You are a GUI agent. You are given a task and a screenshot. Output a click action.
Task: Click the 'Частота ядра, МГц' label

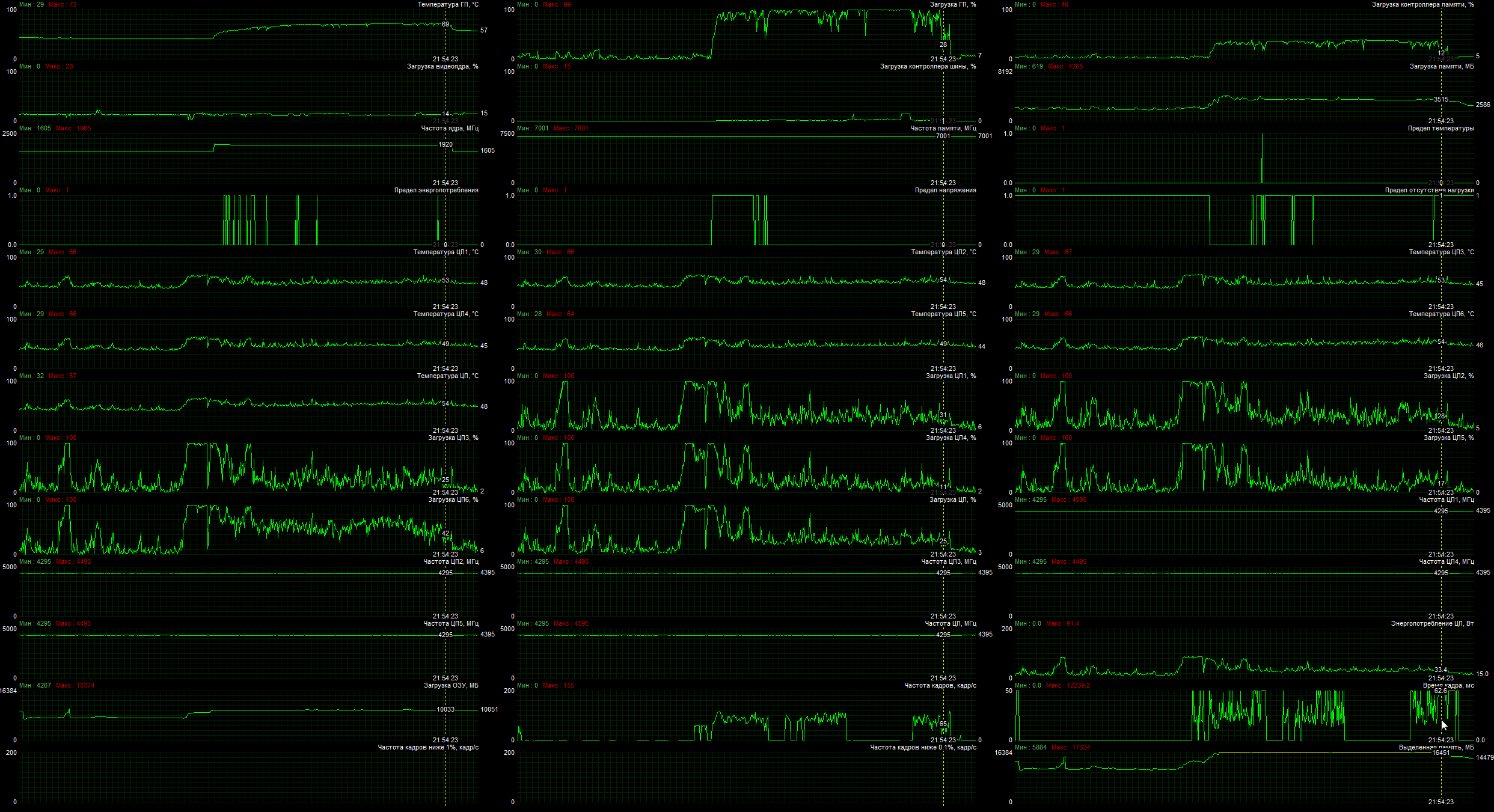tap(450, 128)
